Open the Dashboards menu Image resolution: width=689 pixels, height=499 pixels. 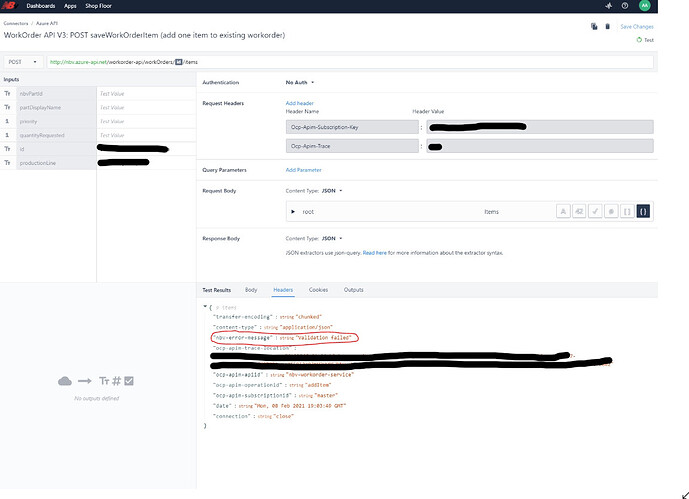(41, 6)
